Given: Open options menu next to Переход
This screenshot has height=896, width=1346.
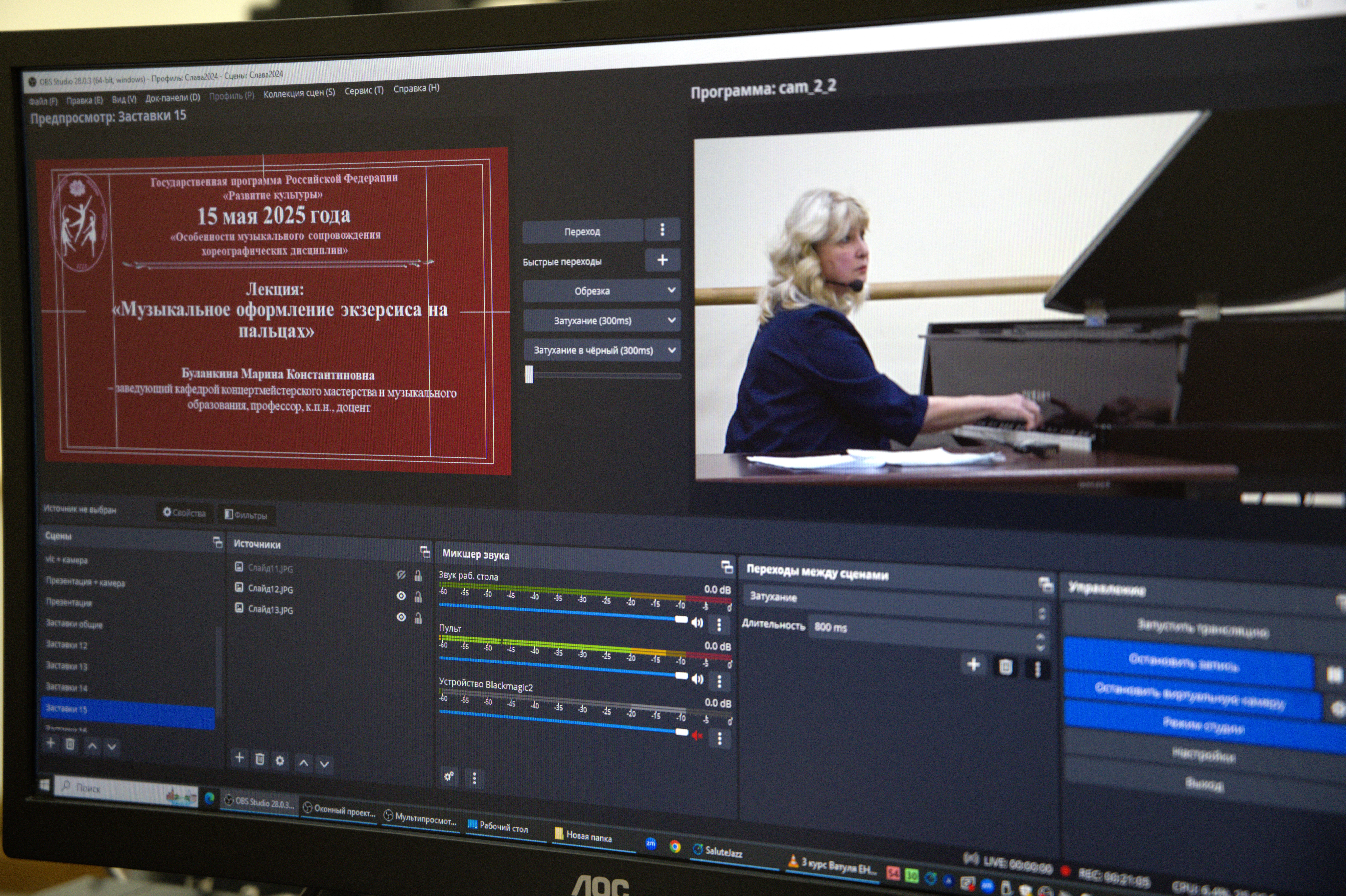Looking at the screenshot, I should [x=662, y=230].
